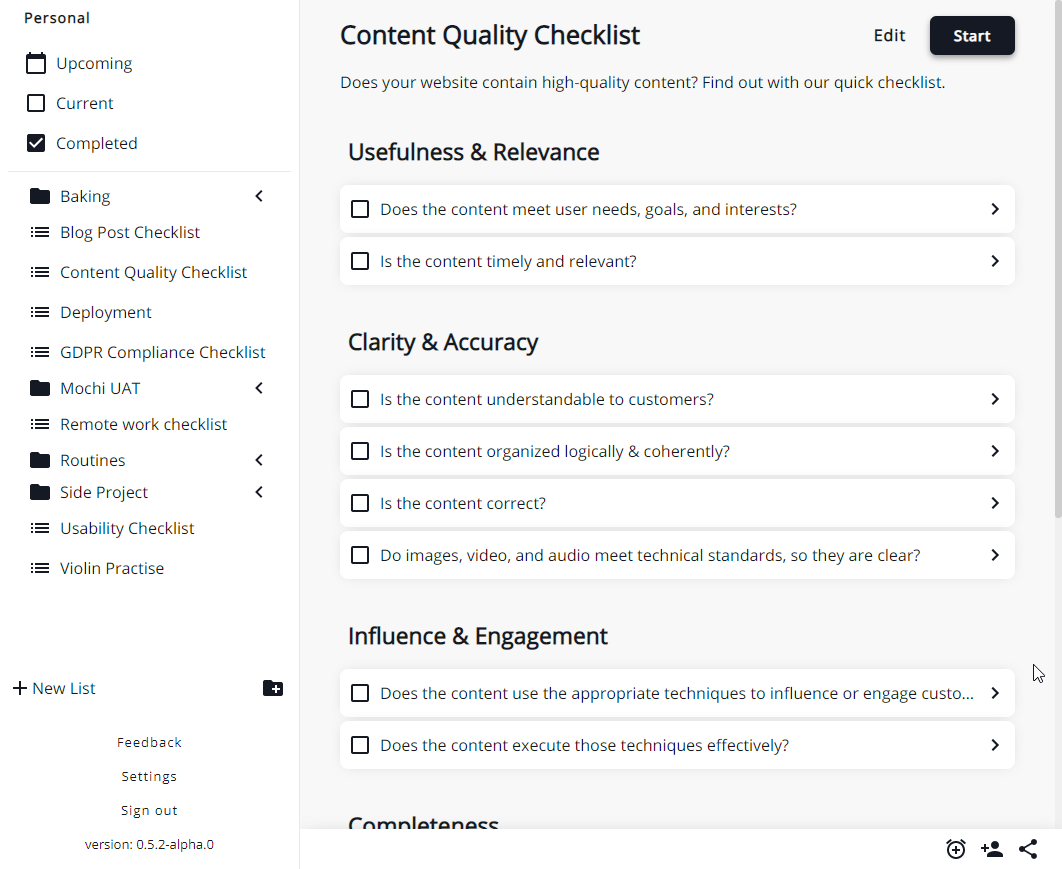1062x869 pixels.
Task: Click the Start button
Action: tap(972, 36)
